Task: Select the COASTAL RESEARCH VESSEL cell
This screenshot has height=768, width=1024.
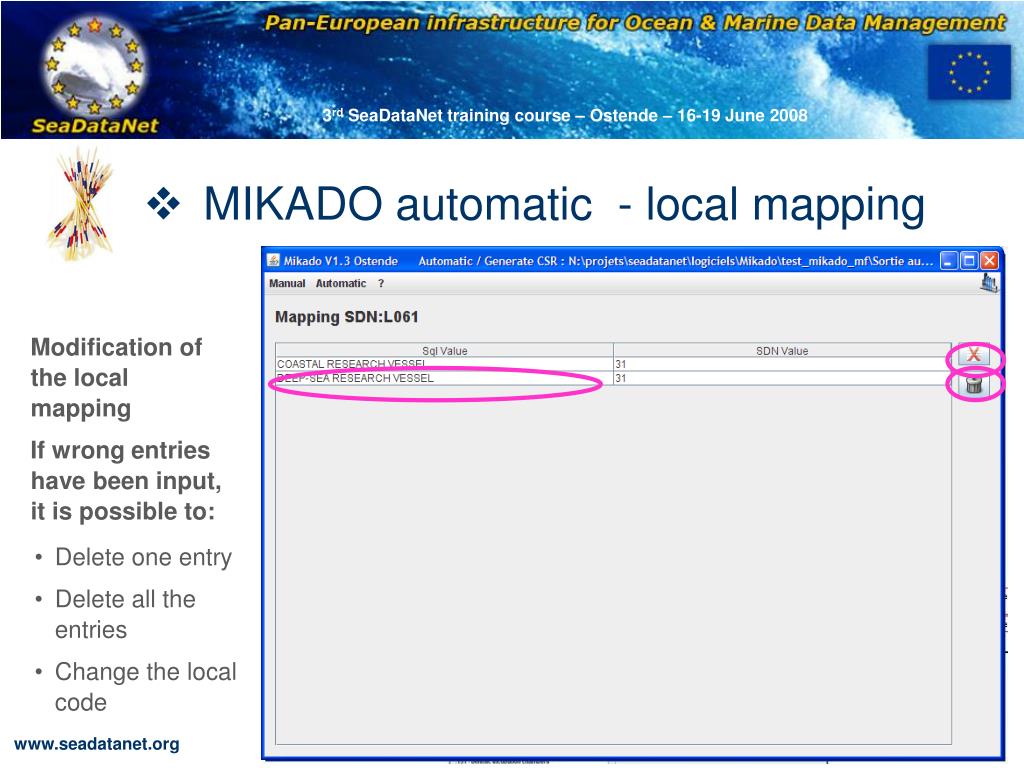Action: point(444,364)
